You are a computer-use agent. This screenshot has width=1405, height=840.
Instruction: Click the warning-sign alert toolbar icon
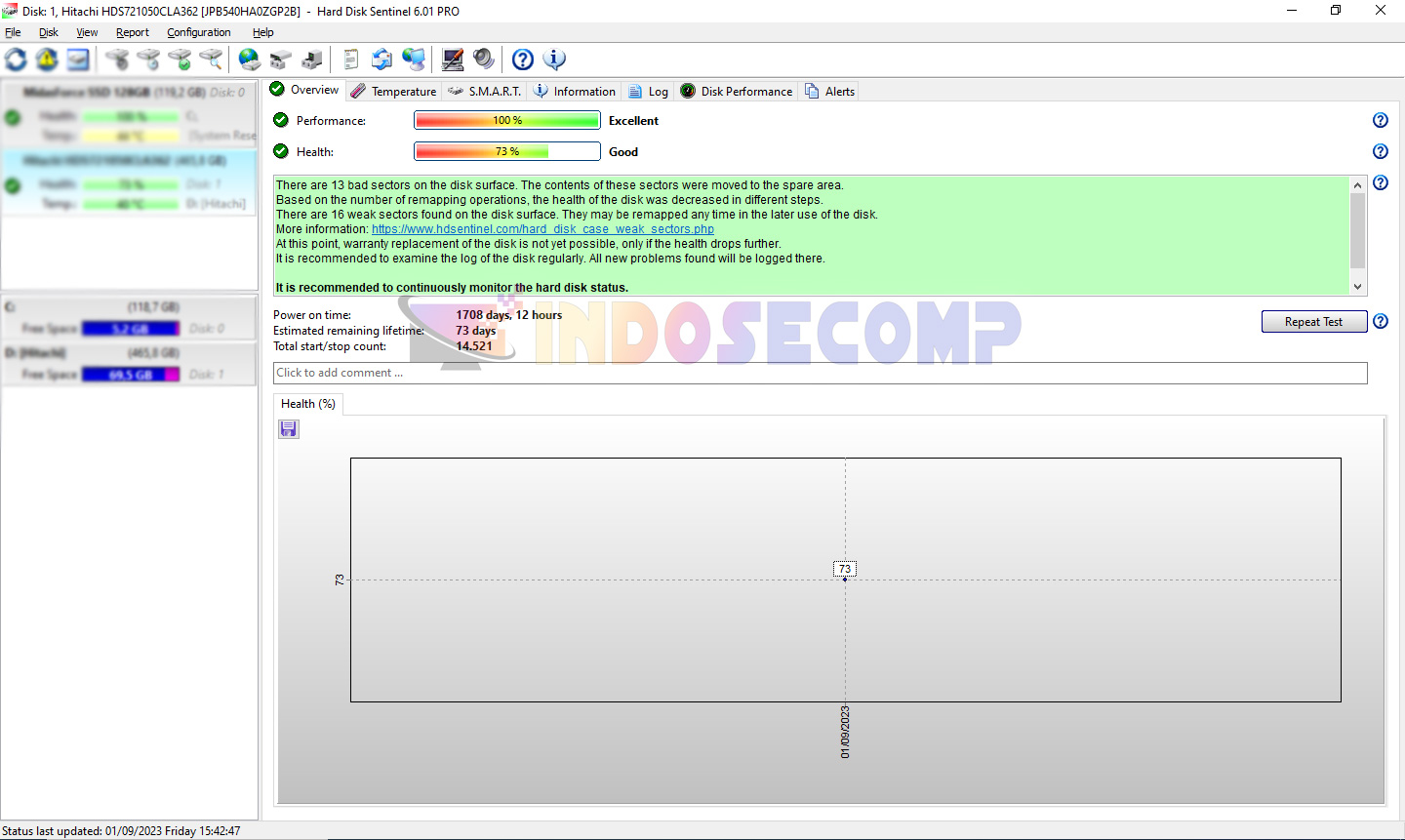pos(47,60)
